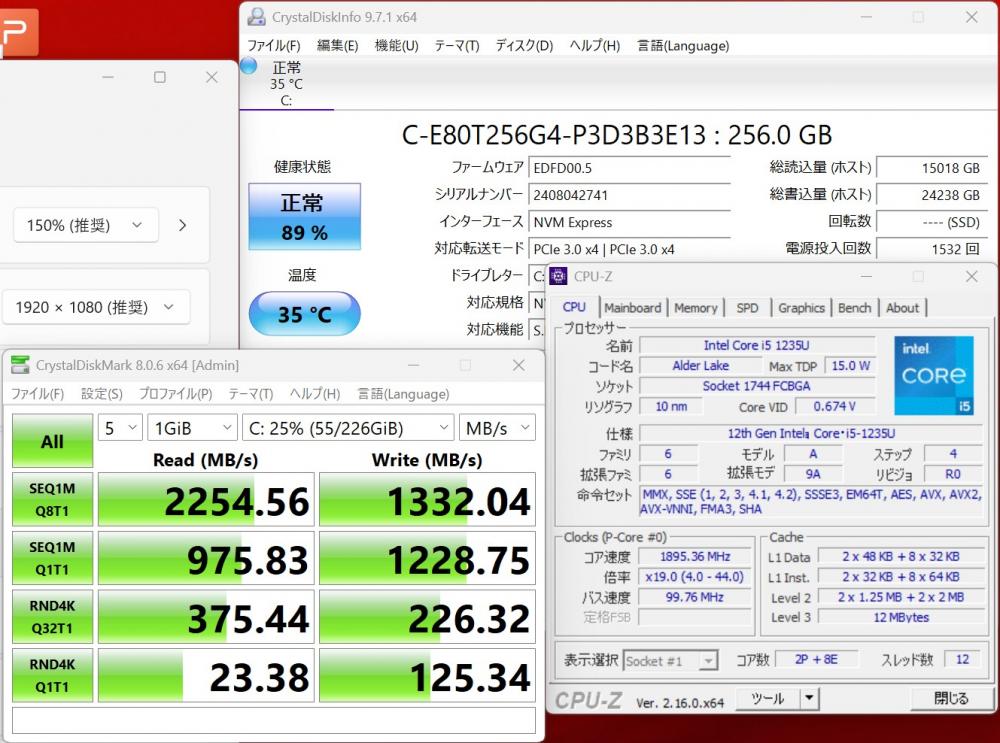The image size is (1000, 743).
Task: Click the Intel Core i5 logo
Action: [x=934, y=376]
